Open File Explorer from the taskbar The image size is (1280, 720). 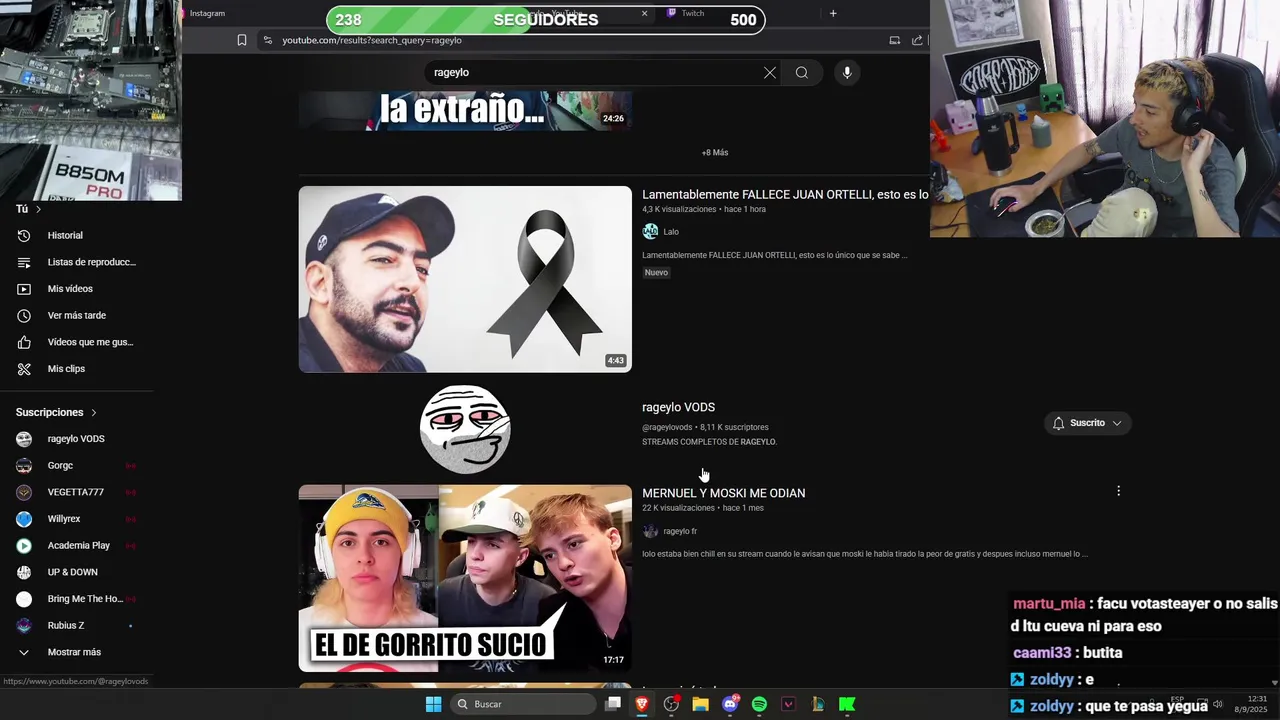[x=701, y=704]
